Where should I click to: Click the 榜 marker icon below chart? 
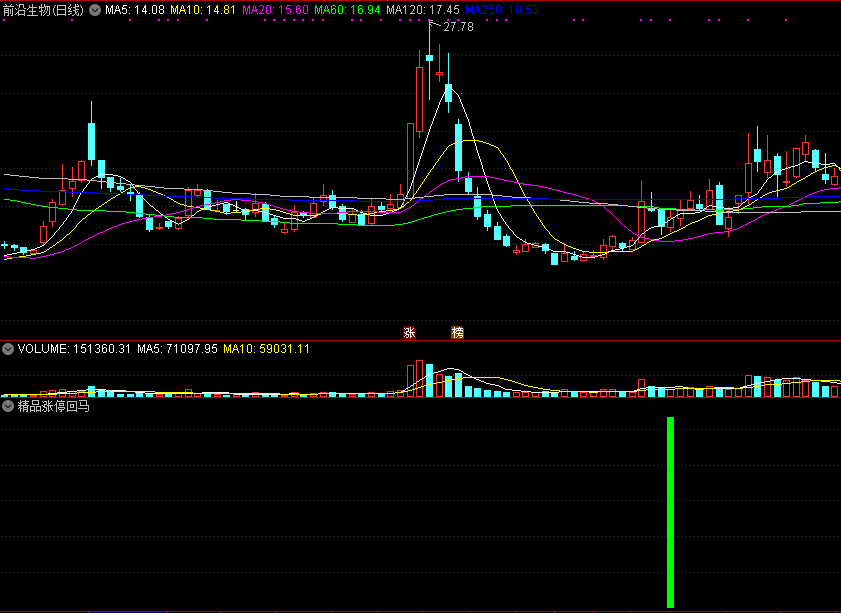tap(457, 333)
